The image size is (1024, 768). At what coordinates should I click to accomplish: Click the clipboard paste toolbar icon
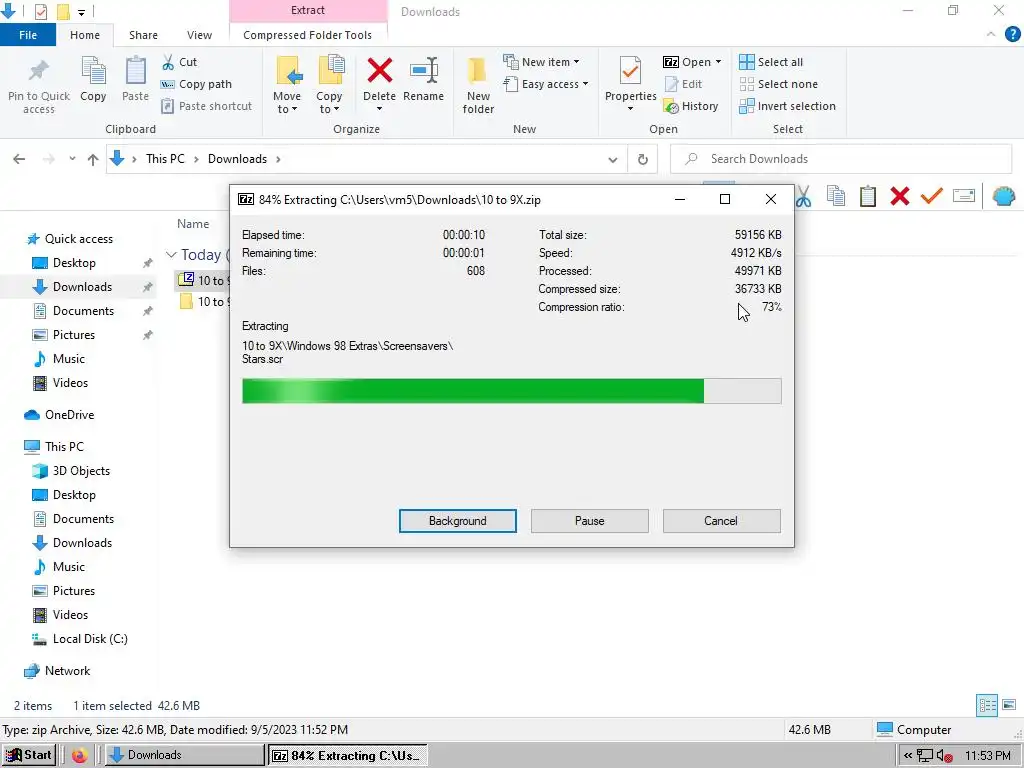pos(868,196)
